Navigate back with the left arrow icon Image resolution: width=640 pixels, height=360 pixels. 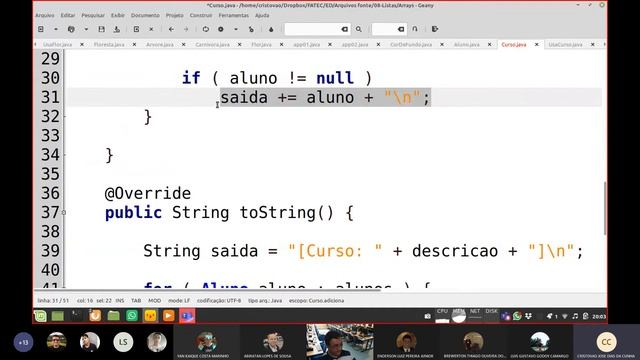tap(171, 29)
